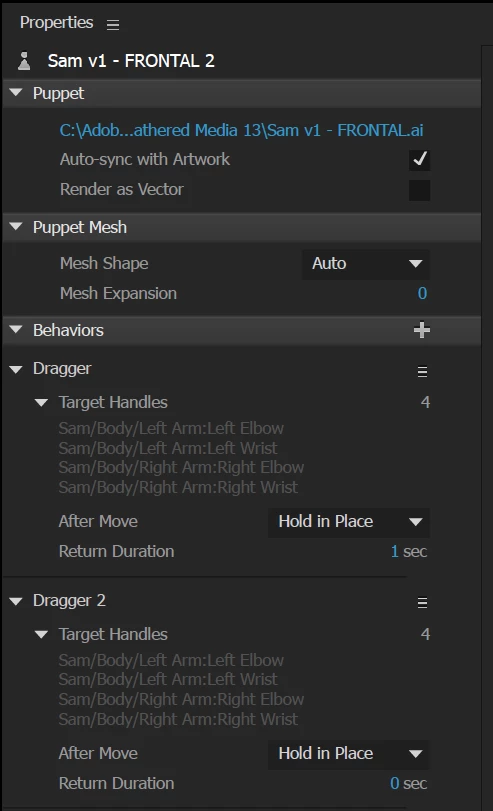Collapse Target Handles under Dragger
Viewport: 493px width, 811px height.
click(41, 402)
